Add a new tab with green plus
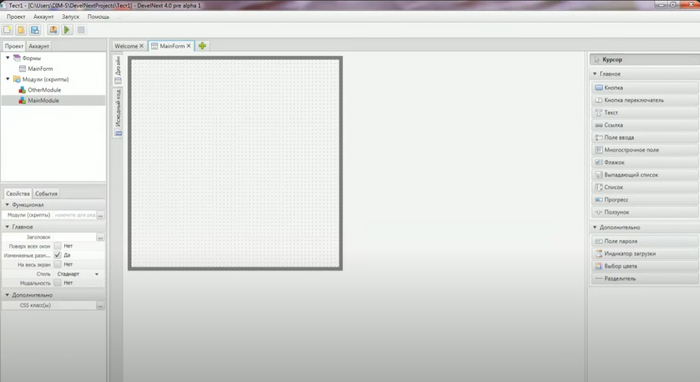700x382 pixels. (202, 46)
